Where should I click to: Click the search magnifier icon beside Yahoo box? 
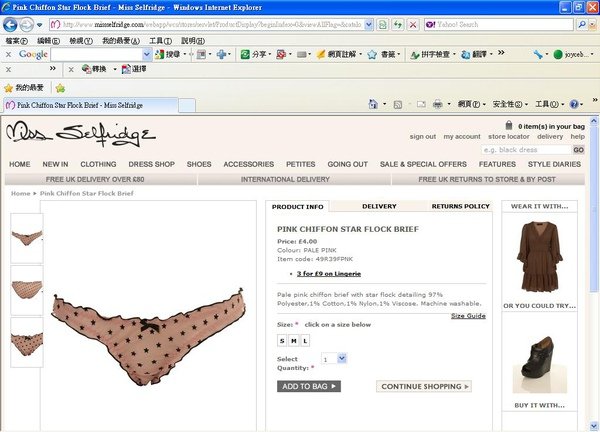coord(582,24)
